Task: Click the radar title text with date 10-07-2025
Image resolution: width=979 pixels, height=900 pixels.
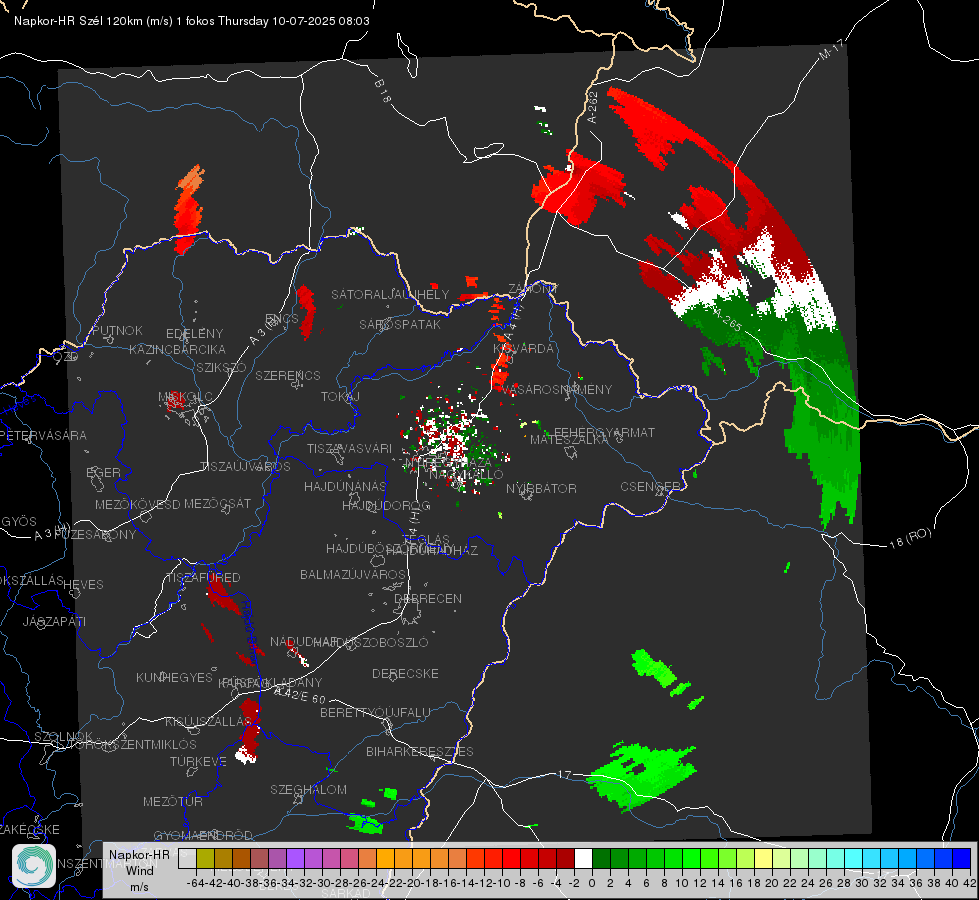Action: point(192,21)
